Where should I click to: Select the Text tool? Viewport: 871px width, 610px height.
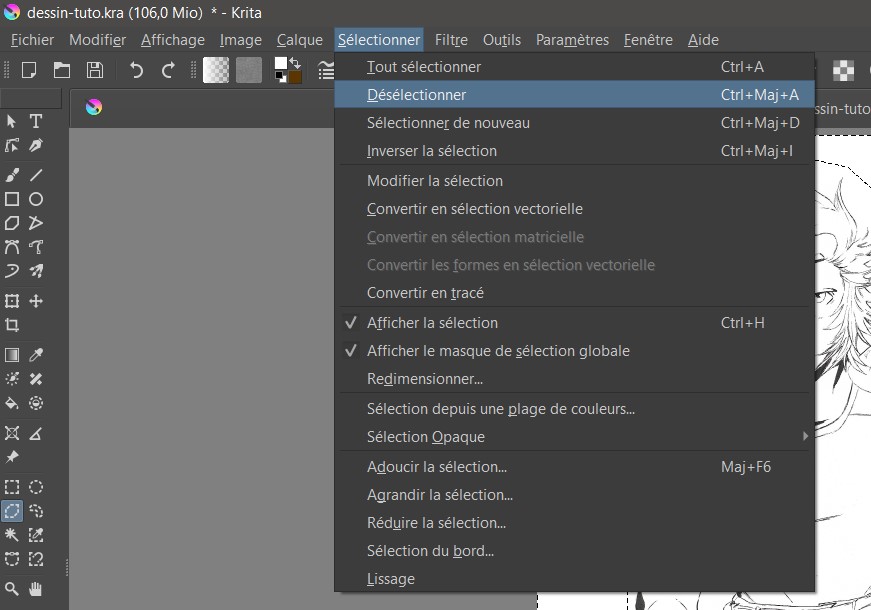click(36, 121)
